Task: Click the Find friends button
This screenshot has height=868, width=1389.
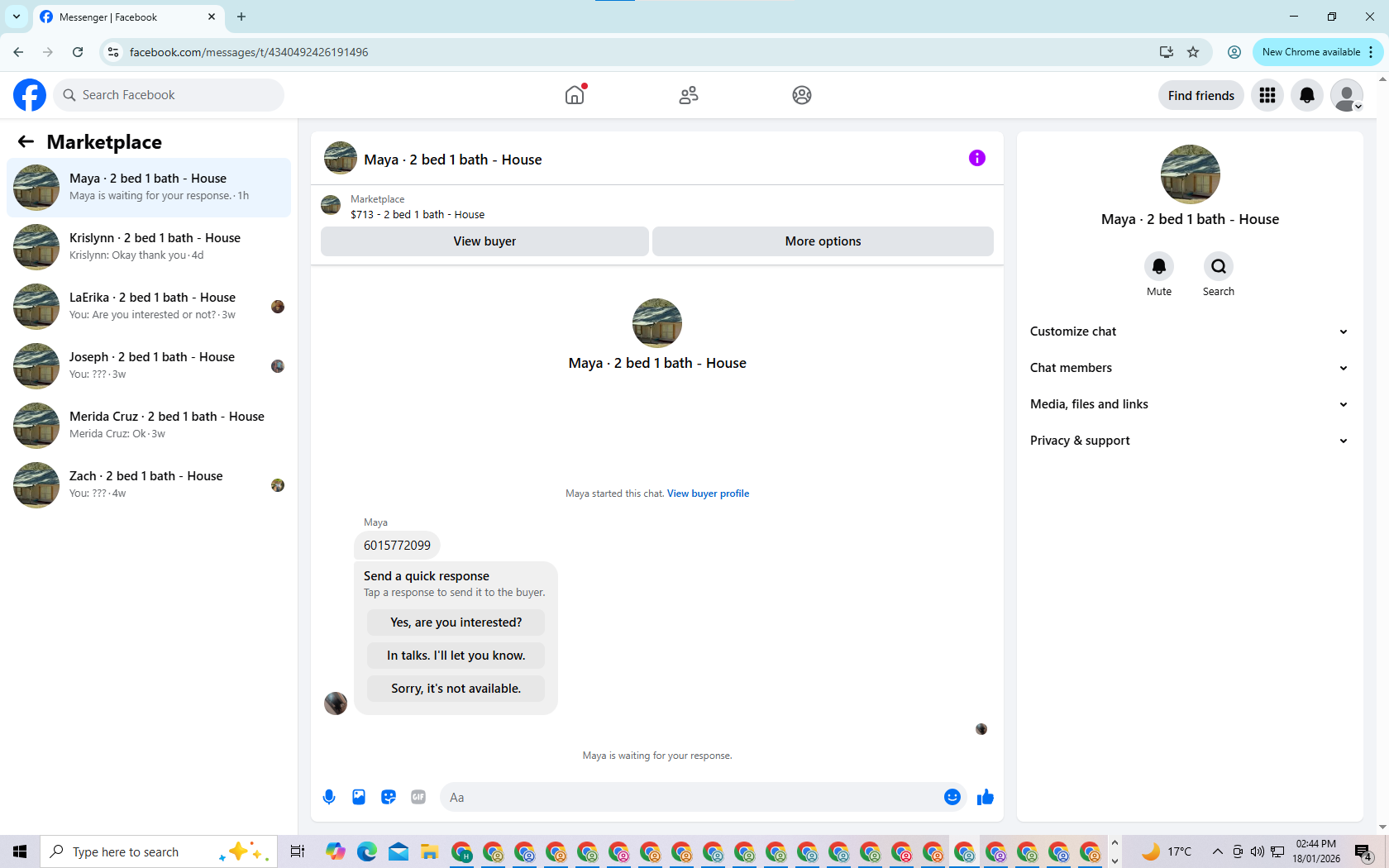Action: click(1201, 95)
